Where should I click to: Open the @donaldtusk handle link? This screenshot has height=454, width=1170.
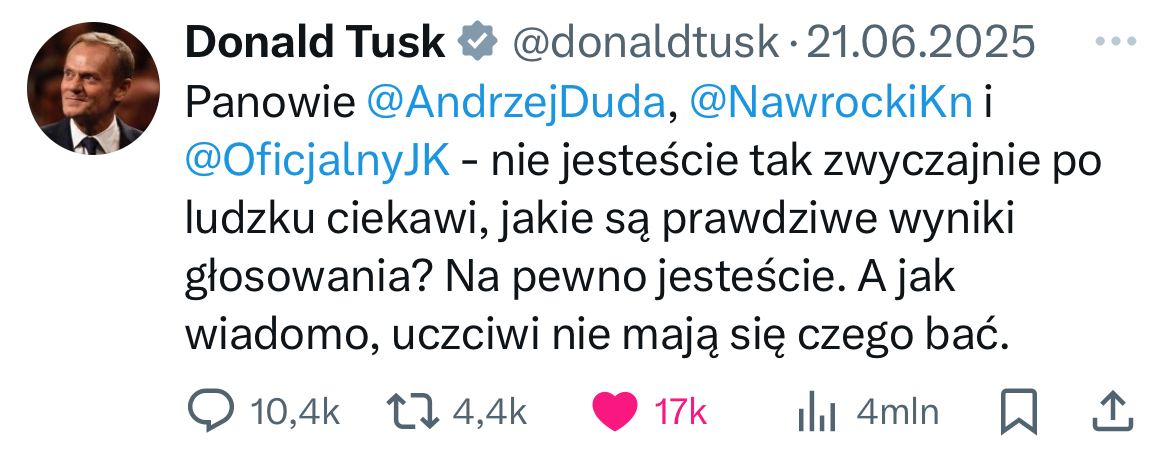(645, 42)
